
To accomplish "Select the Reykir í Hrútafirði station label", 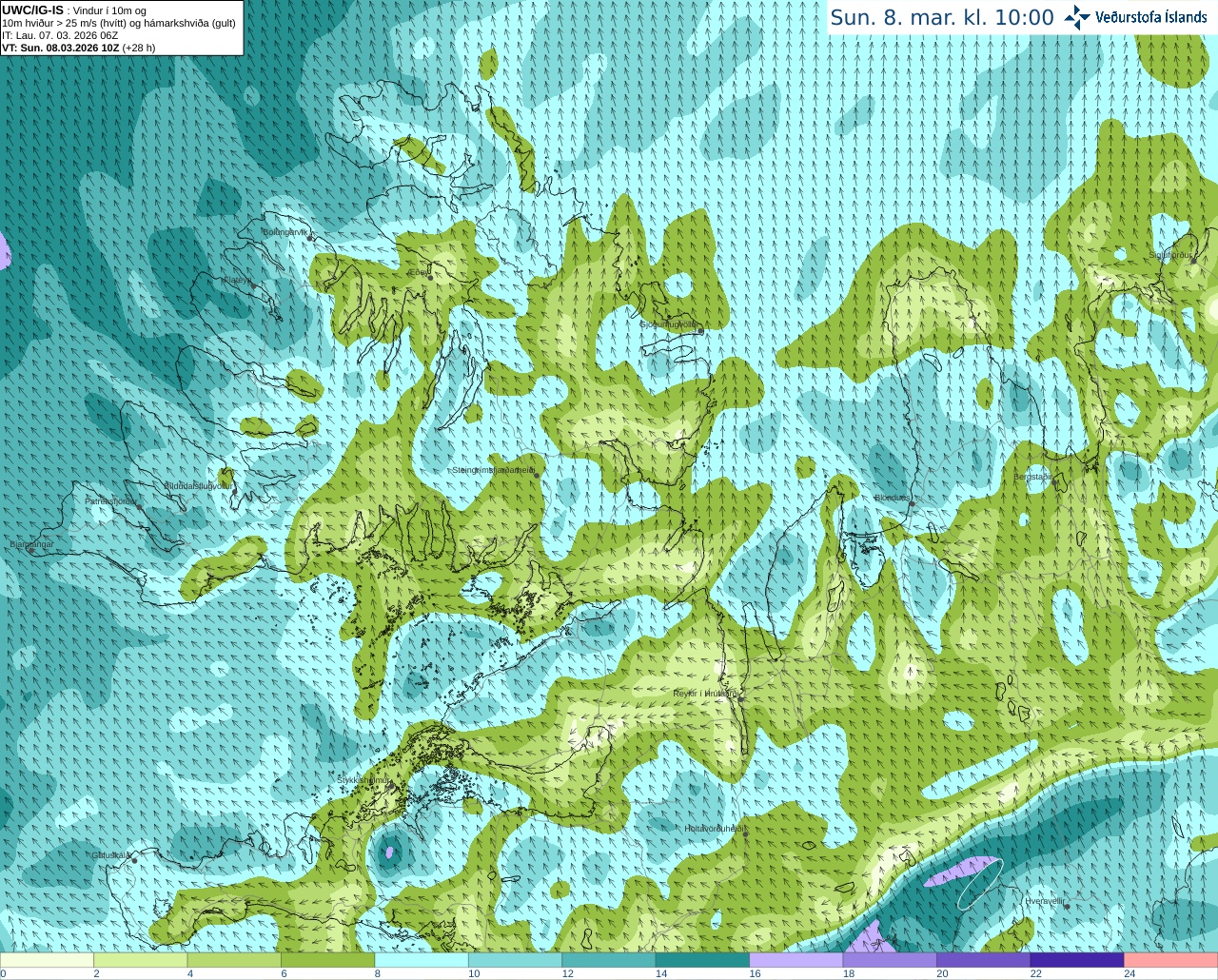I will pos(705,694).
